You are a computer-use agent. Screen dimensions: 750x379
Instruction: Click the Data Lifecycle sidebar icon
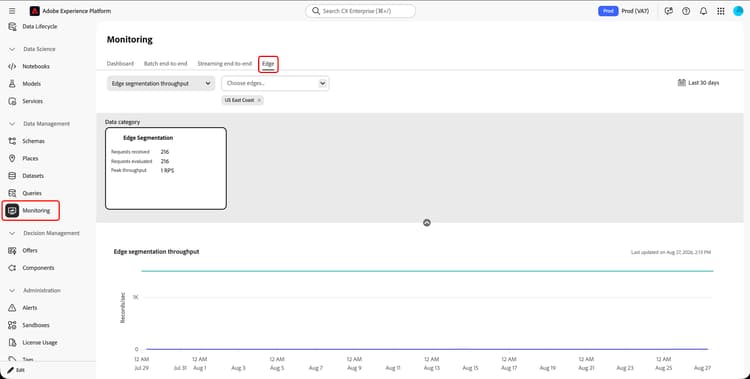pos(12,26)
